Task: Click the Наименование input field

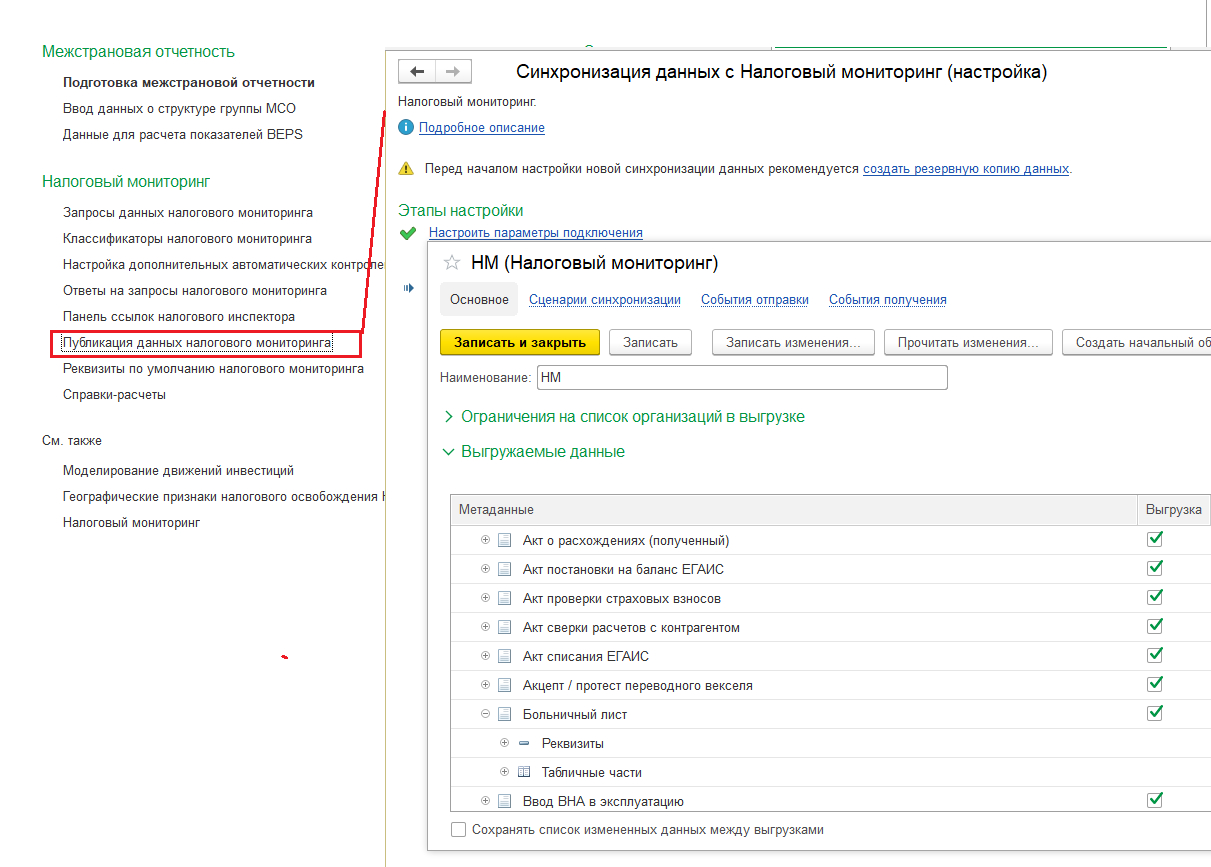Action: (x=742, y=377)
